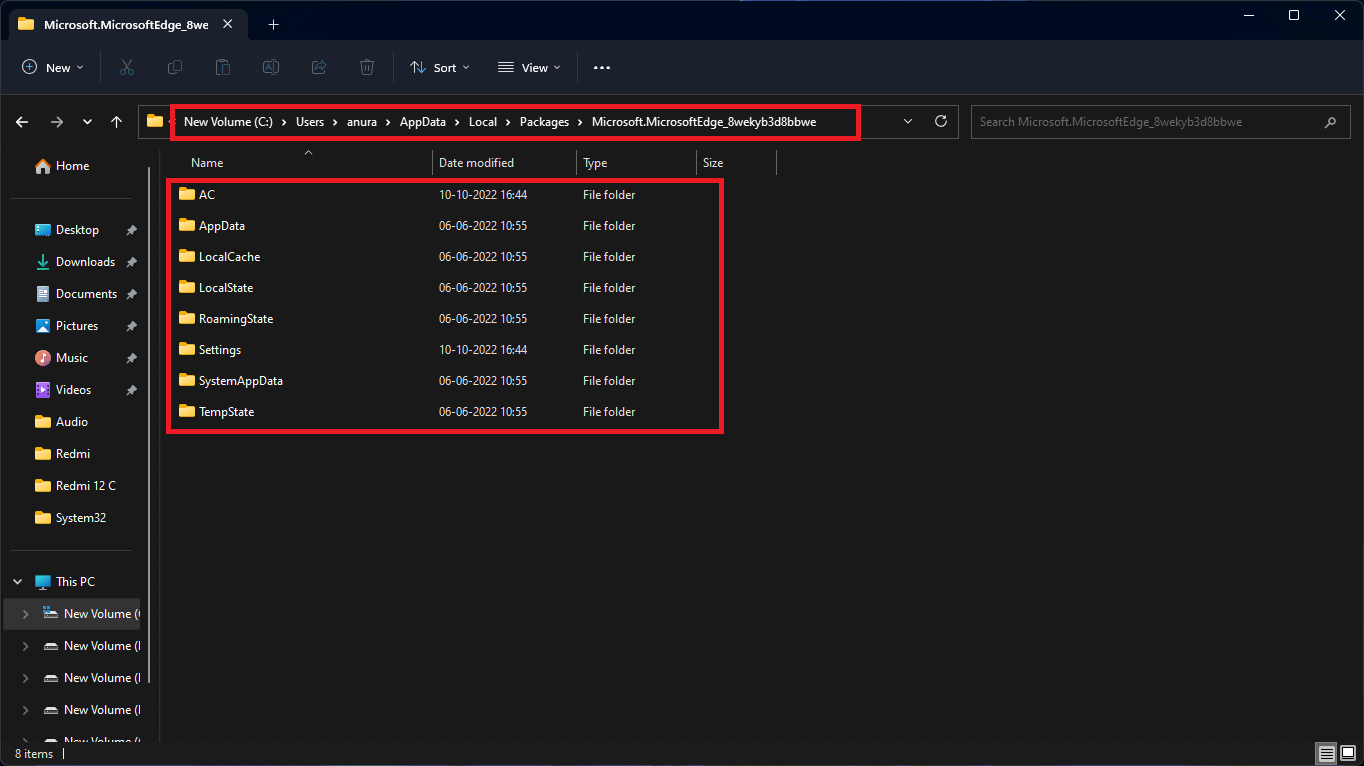This screenshot has height=766, width=1364.
Task: Click the Copy icon in toolbar
Action: point(175,67)
